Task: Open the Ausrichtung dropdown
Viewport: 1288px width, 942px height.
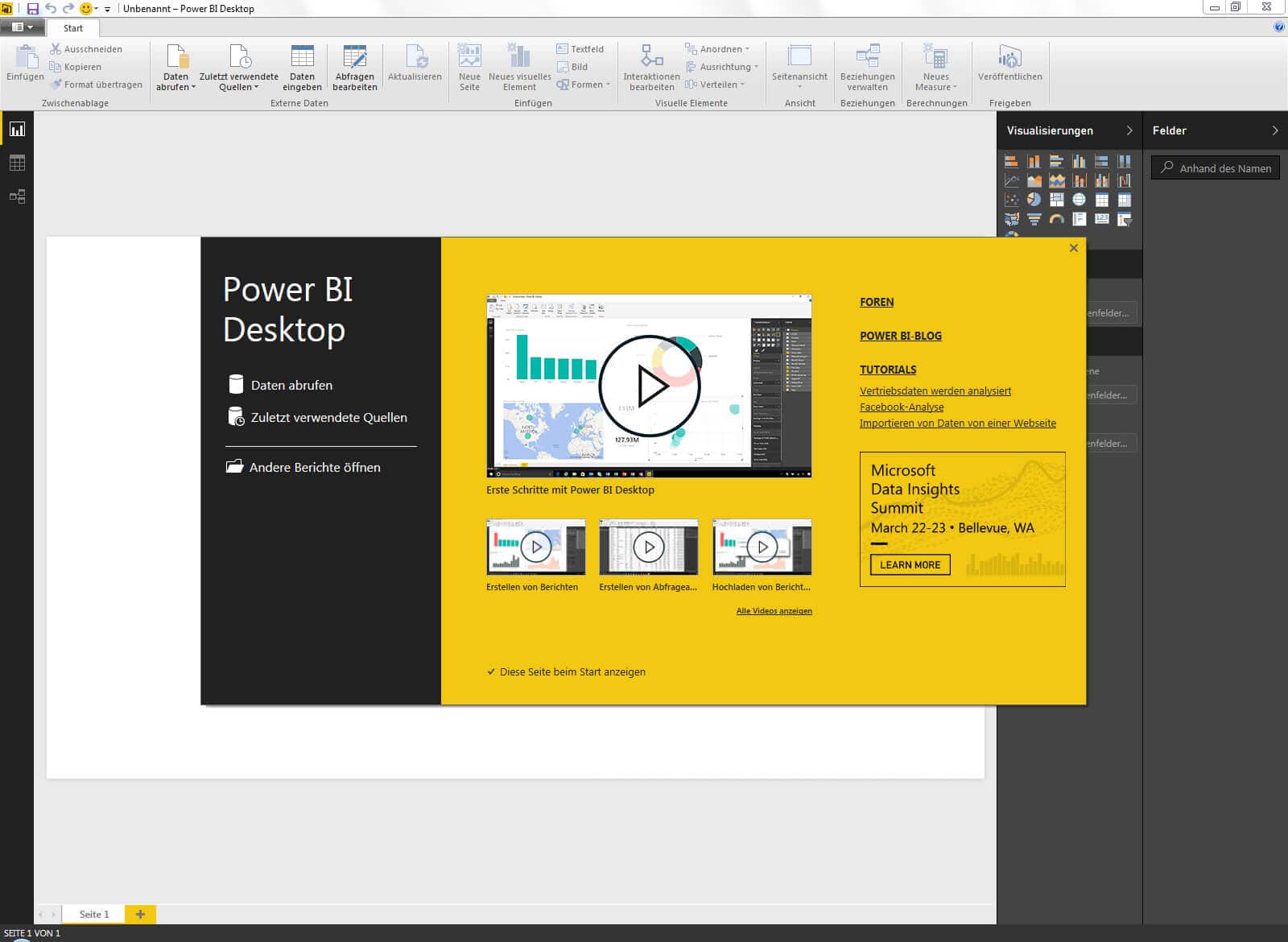Action: 722,67
